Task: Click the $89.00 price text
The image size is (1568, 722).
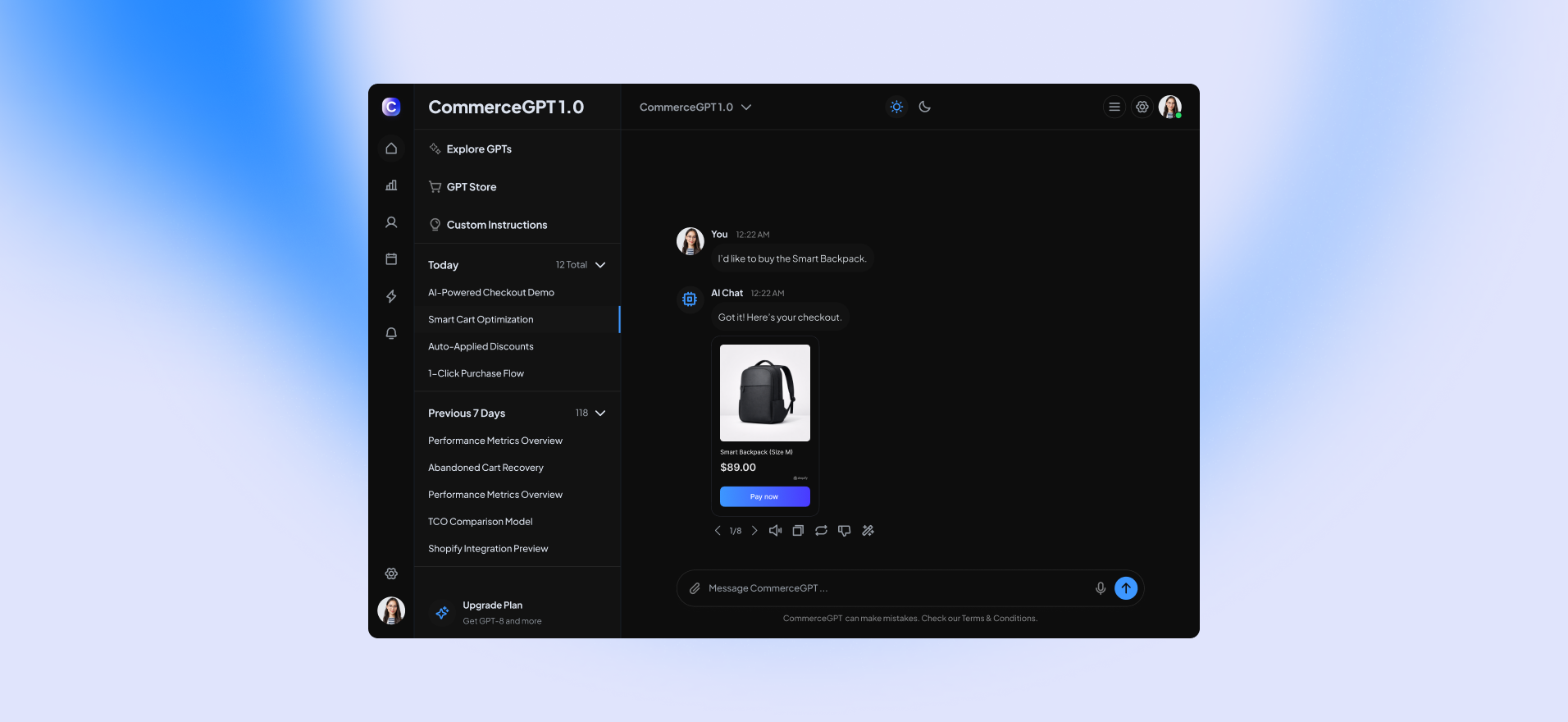Action: click(x=738, y=468)
